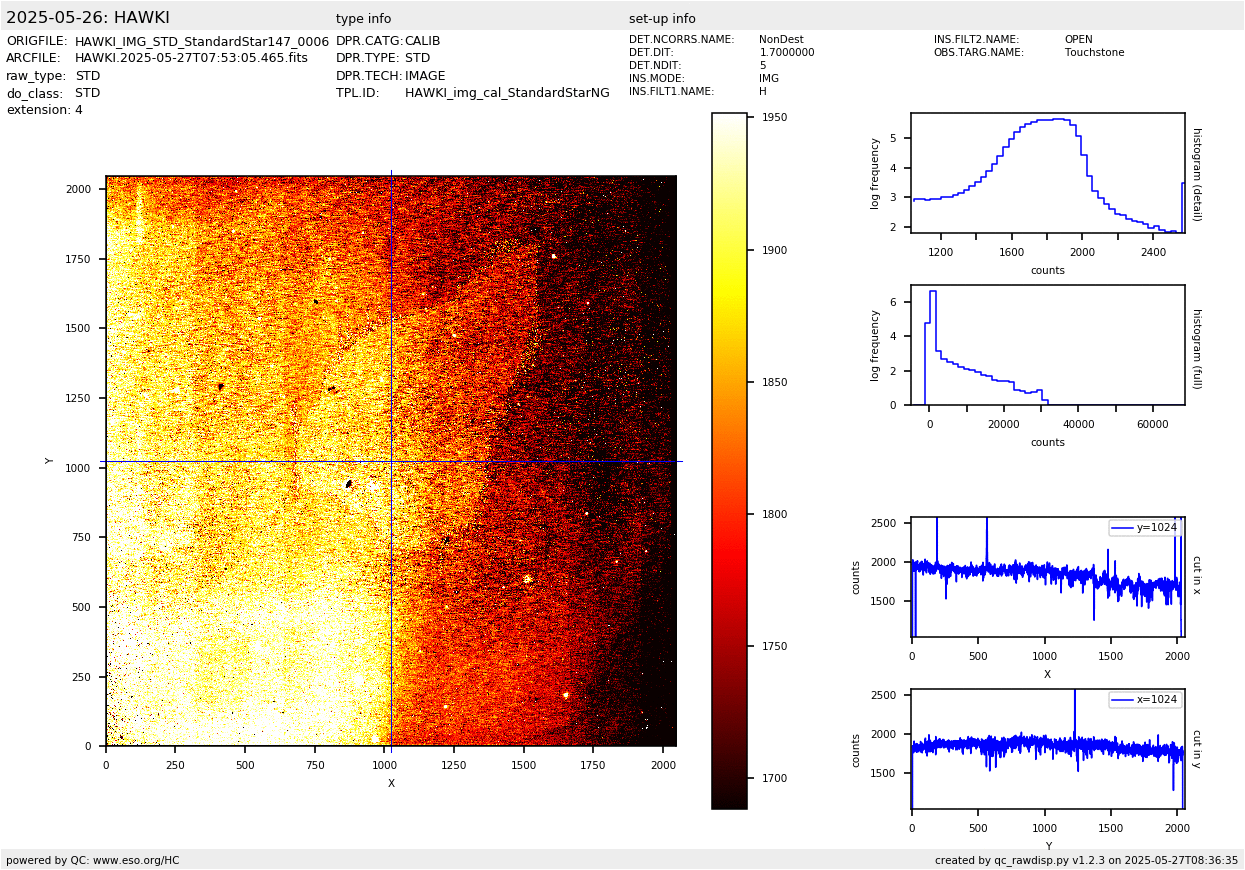Click the 'type info' header
Viewport: 1245px width, 870px height.
coord(363,19)
